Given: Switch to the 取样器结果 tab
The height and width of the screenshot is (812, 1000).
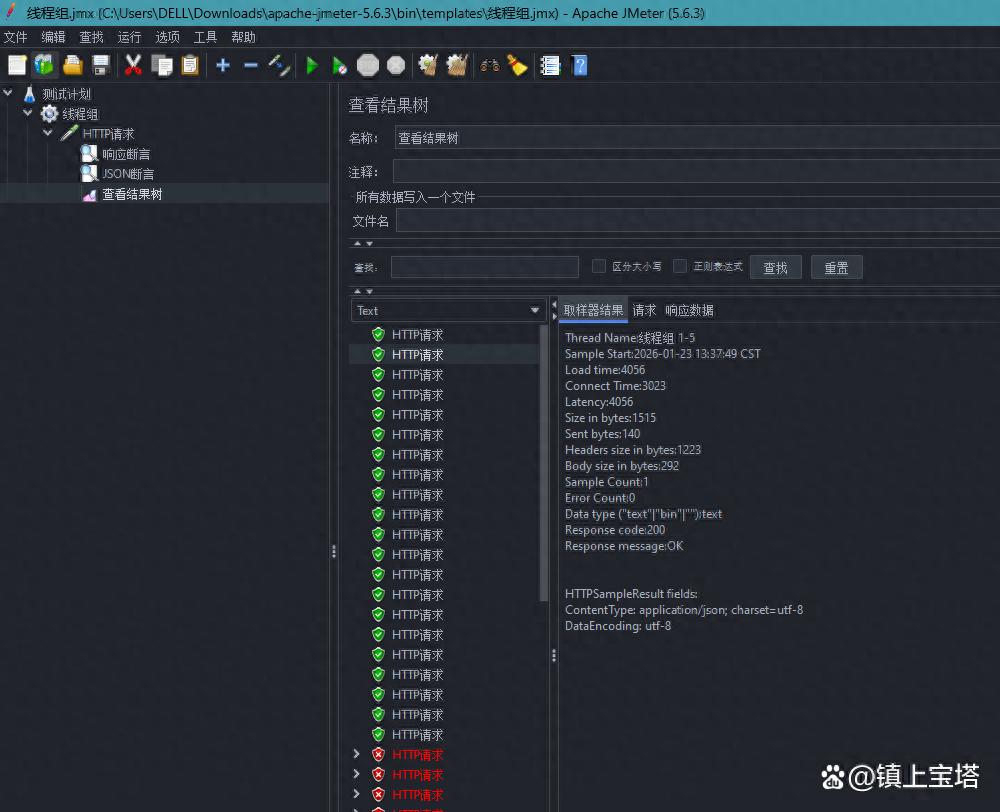Looking at the screenshot, I should coord(593,310).
